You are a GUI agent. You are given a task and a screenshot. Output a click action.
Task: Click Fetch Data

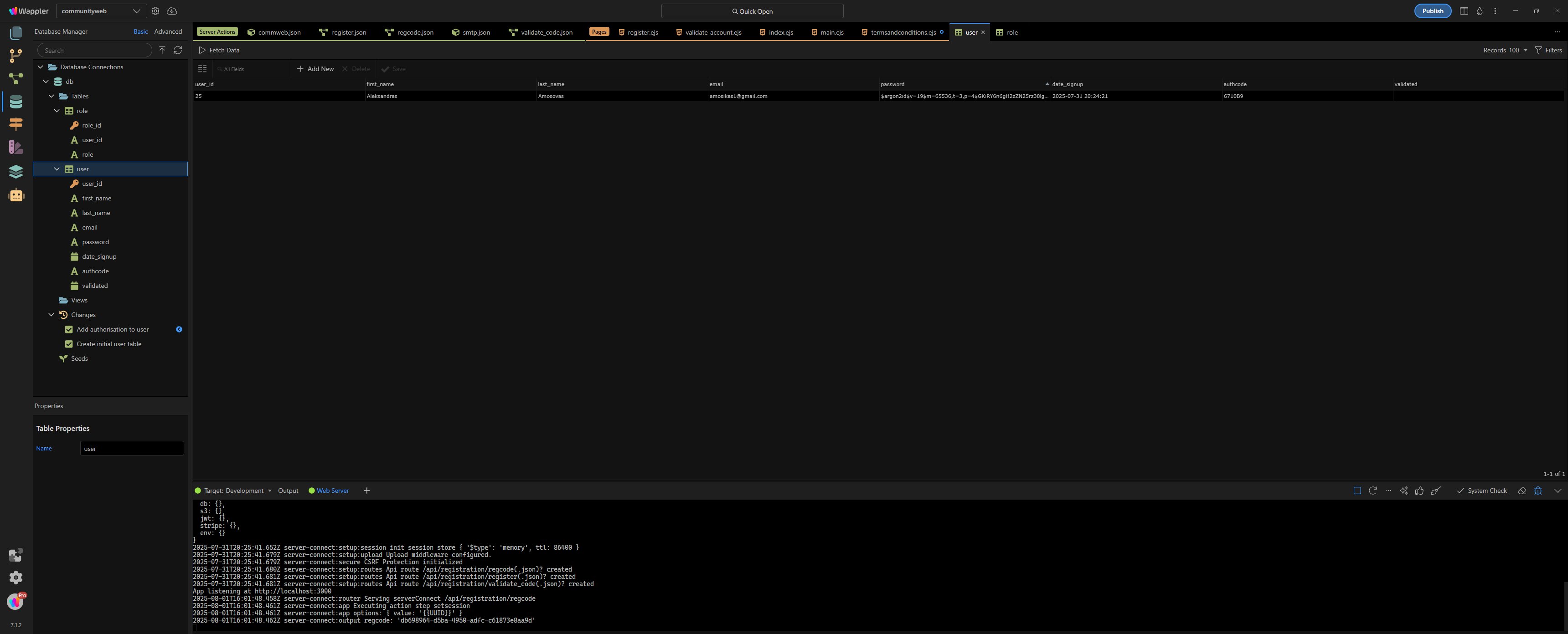[x=219, y=50]
